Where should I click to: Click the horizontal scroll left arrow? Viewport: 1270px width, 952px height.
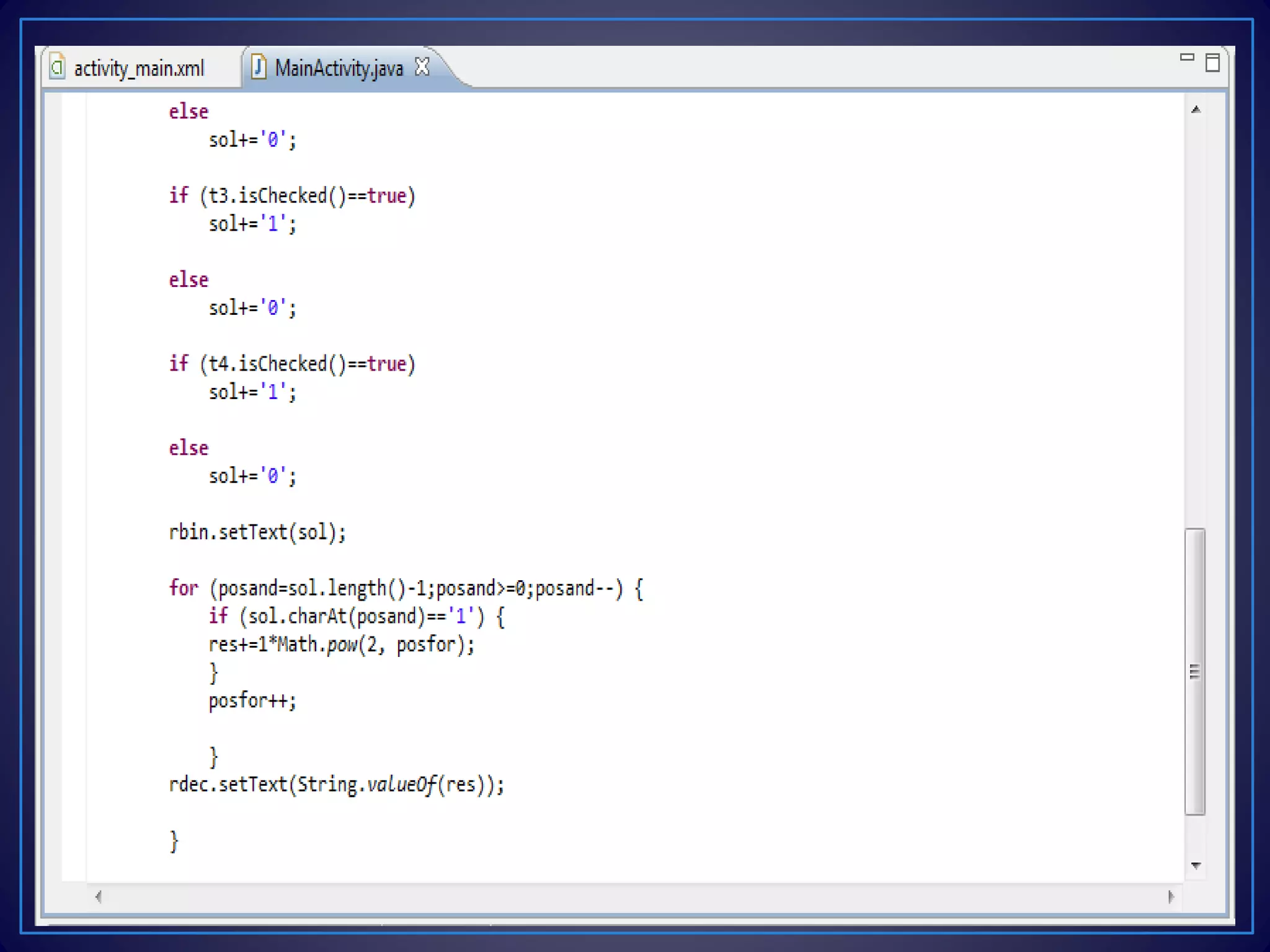pyautogui.click(x=98, y=896)
